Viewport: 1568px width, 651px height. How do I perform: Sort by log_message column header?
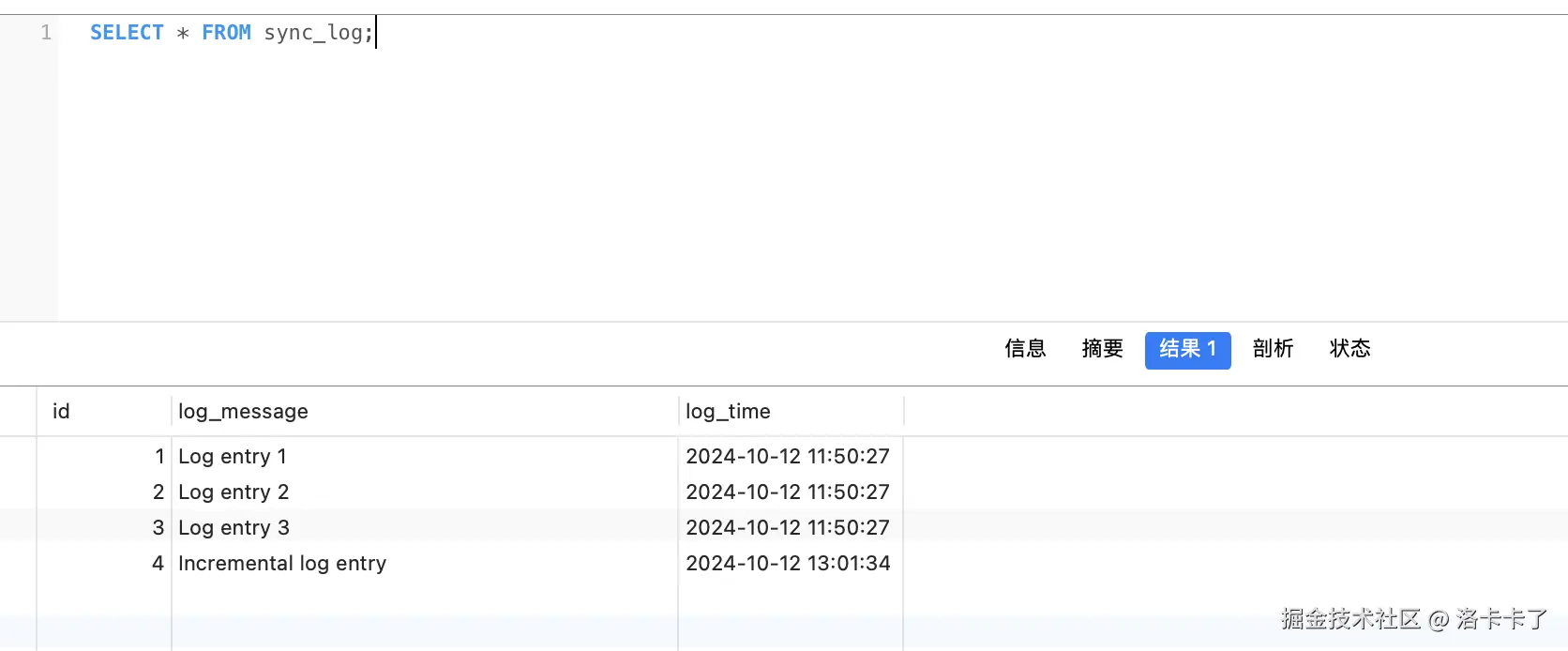243,412
